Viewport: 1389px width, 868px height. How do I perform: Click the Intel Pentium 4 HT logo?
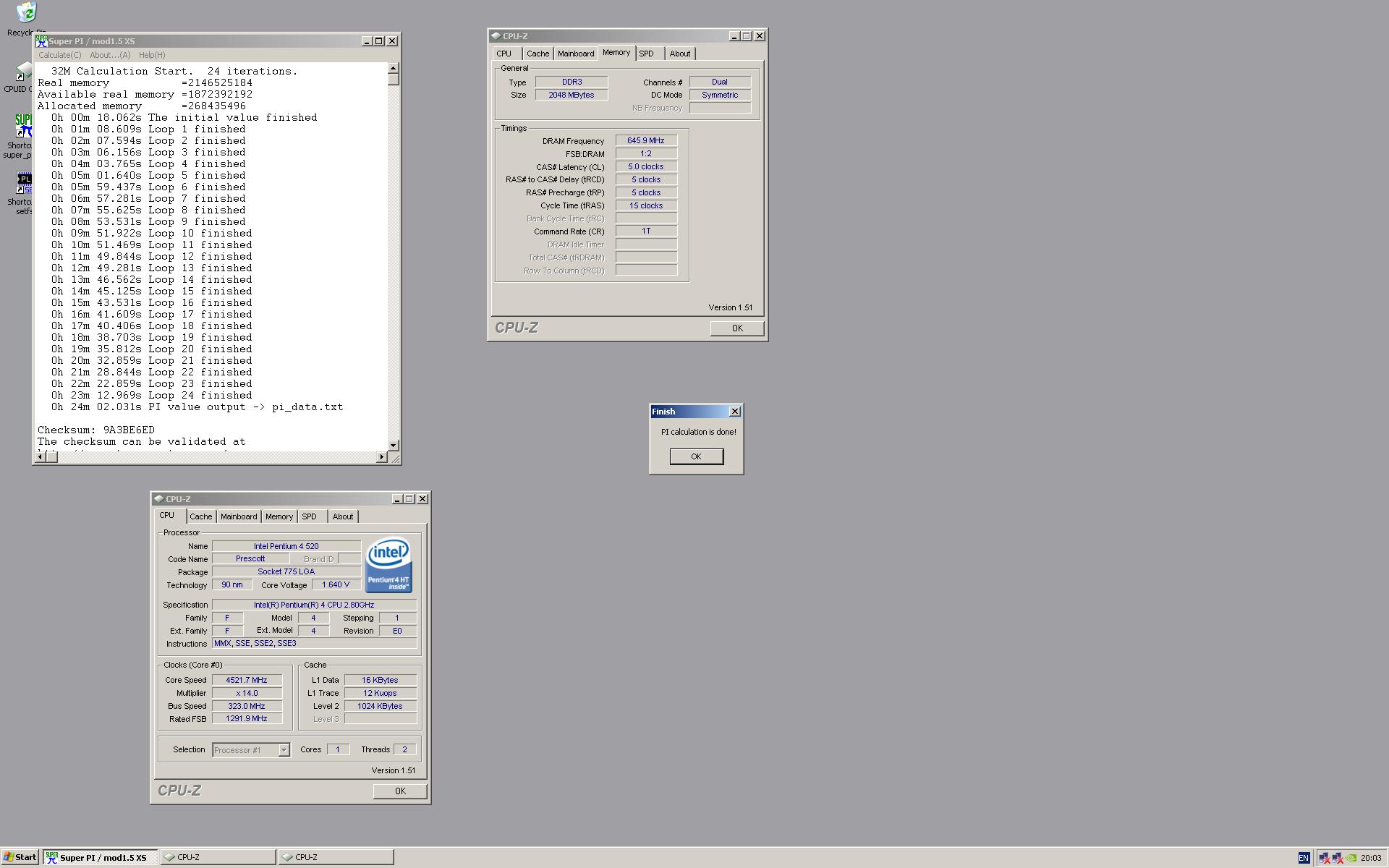(388, 564)
